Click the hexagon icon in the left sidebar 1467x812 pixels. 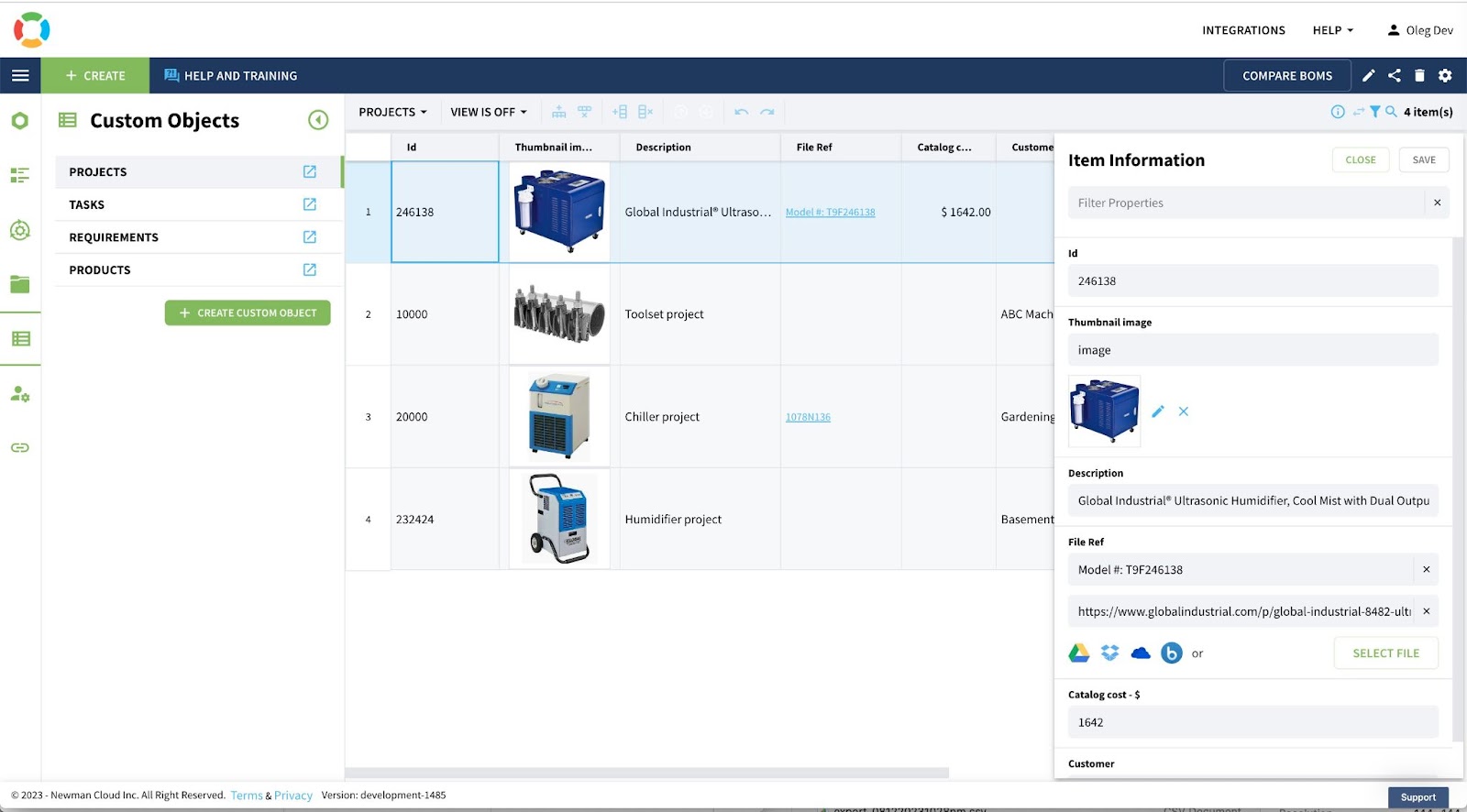(20, 121)
